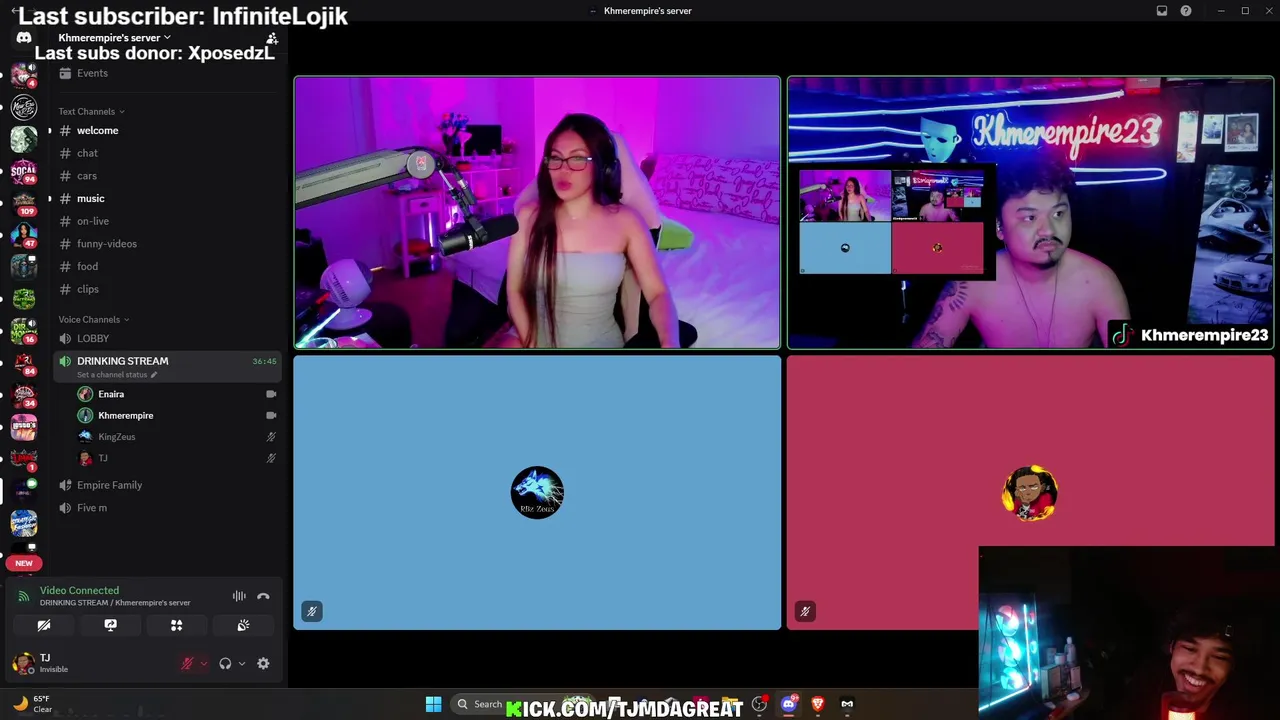Image resolution: width=1280 pixels, height=720 pixels.
Task: Set a channel status link
Action: pos(117,375)
